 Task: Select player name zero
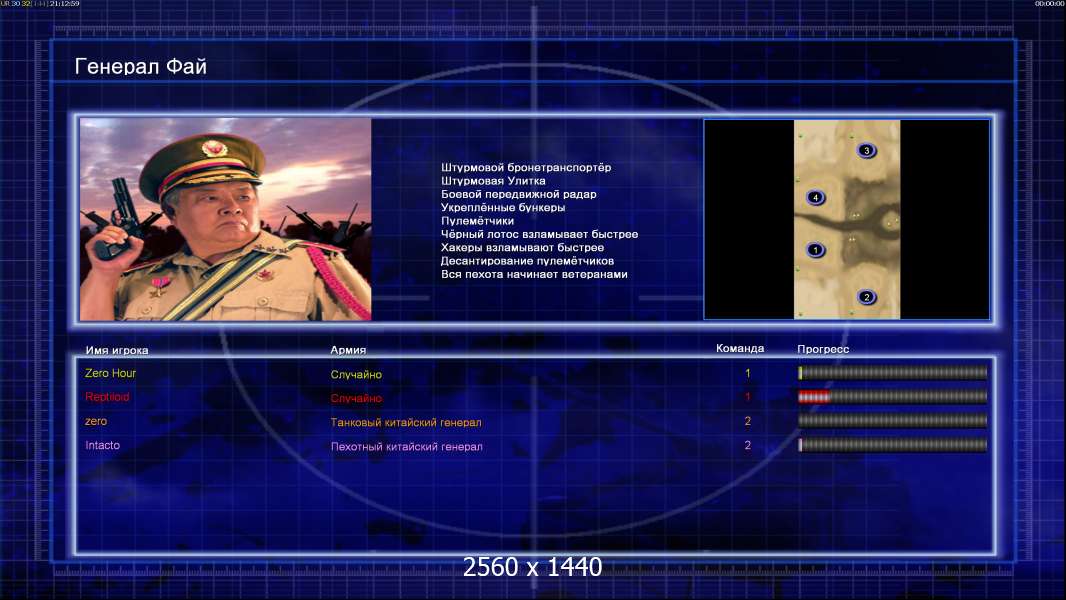pyautogui.click(x=96, y=421)
